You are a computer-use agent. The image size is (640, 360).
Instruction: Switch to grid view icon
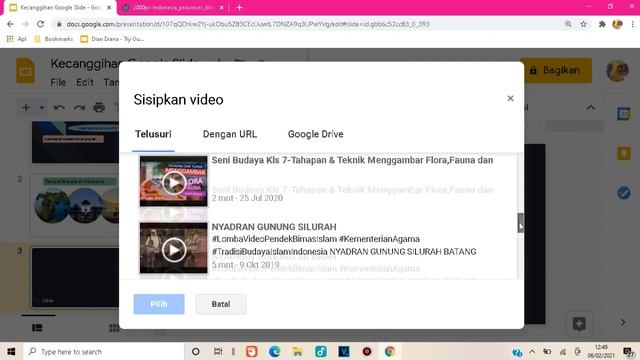click(114, 328)
